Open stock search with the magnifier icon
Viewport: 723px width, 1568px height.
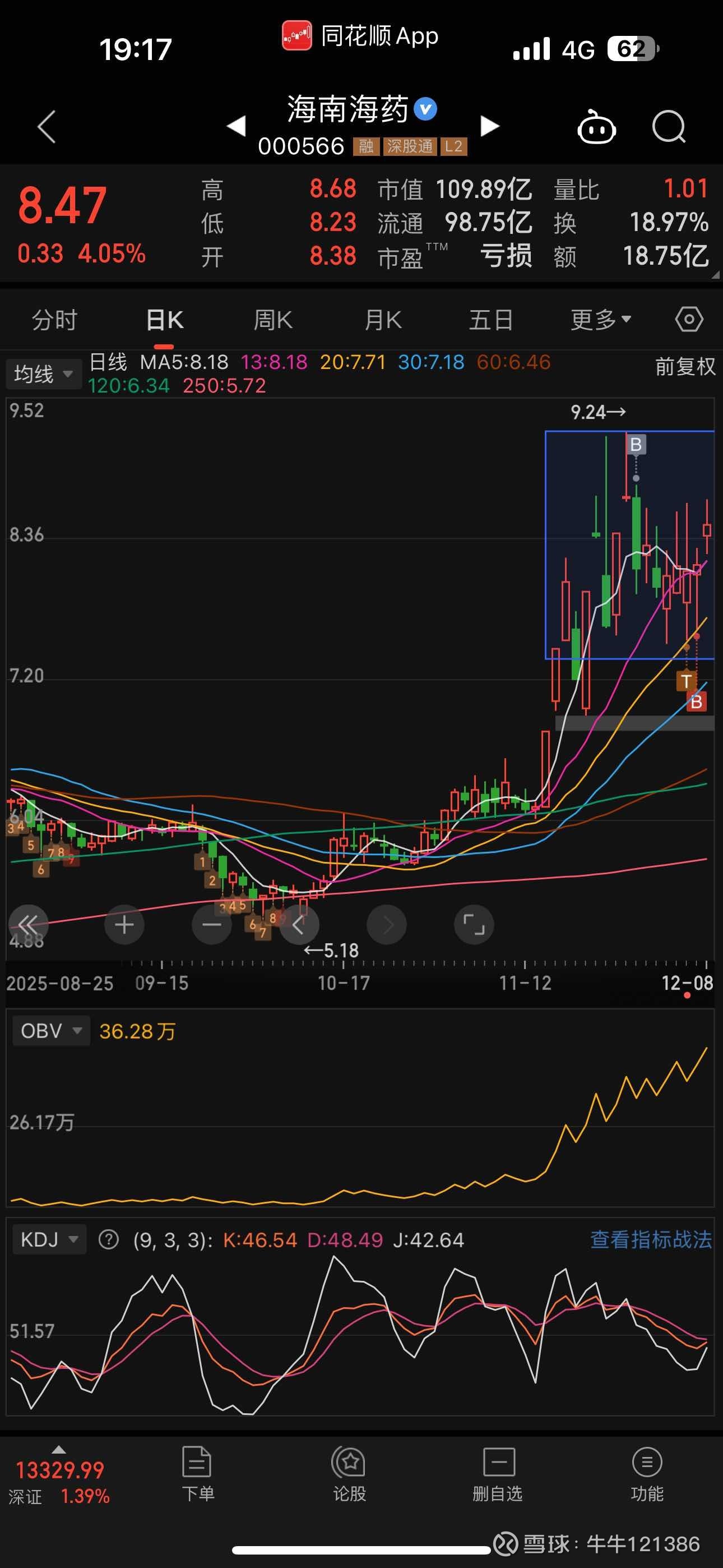click(669, 127)
